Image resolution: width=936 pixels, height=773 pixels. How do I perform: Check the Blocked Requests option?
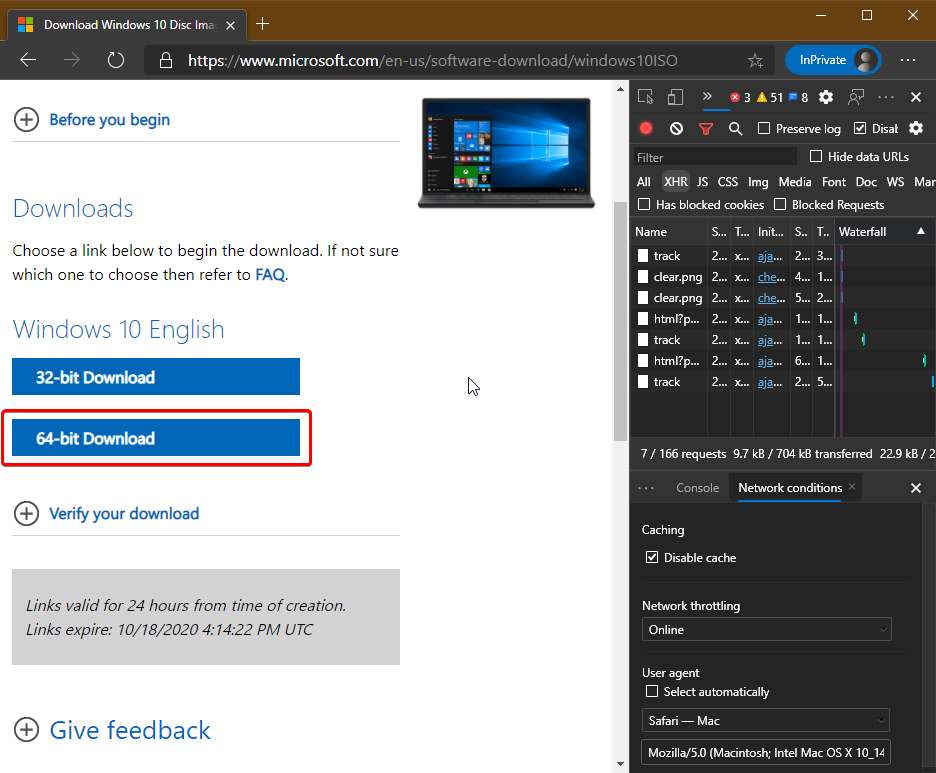click(x=780, y=204)
